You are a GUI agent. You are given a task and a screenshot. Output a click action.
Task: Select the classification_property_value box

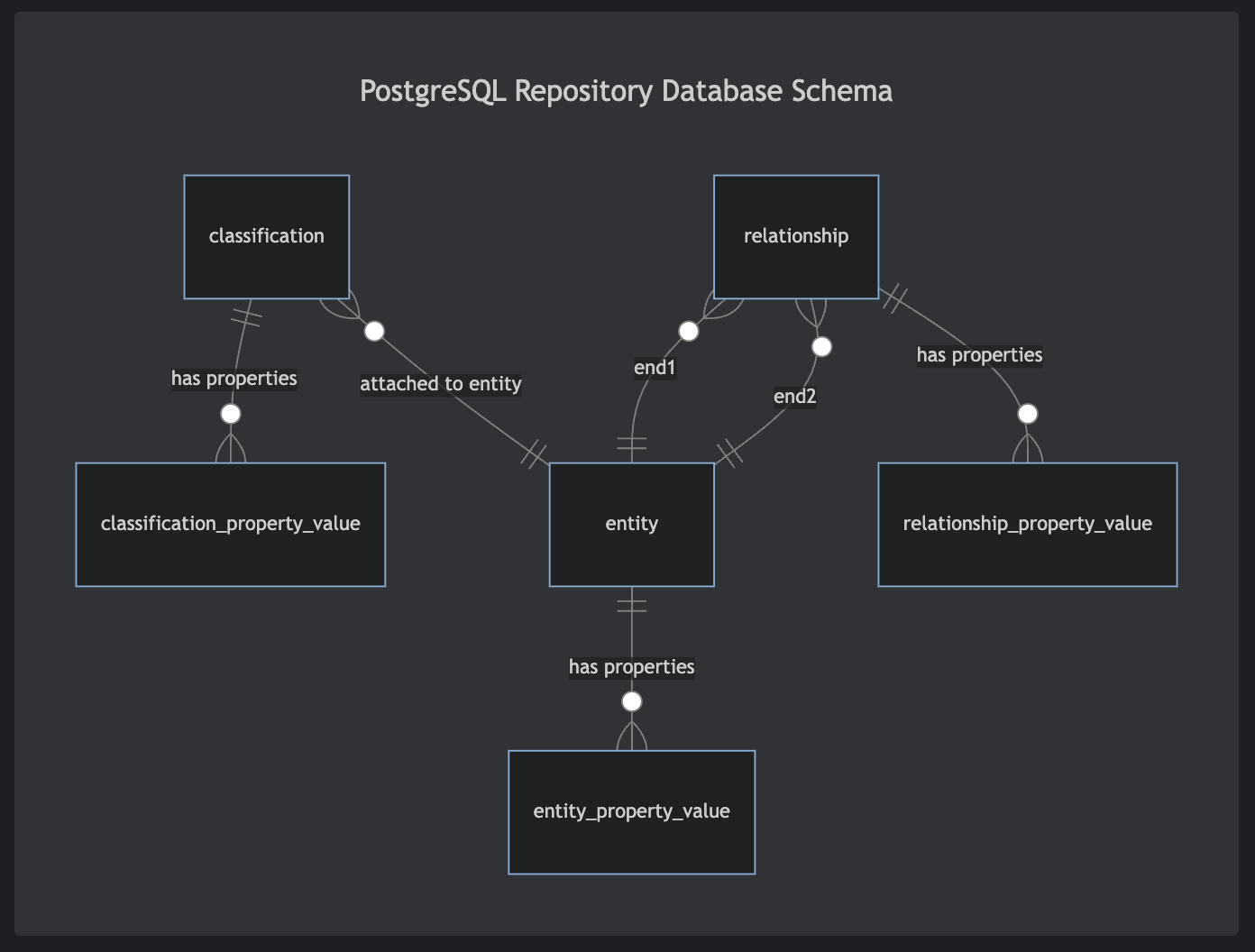point(231,525)
